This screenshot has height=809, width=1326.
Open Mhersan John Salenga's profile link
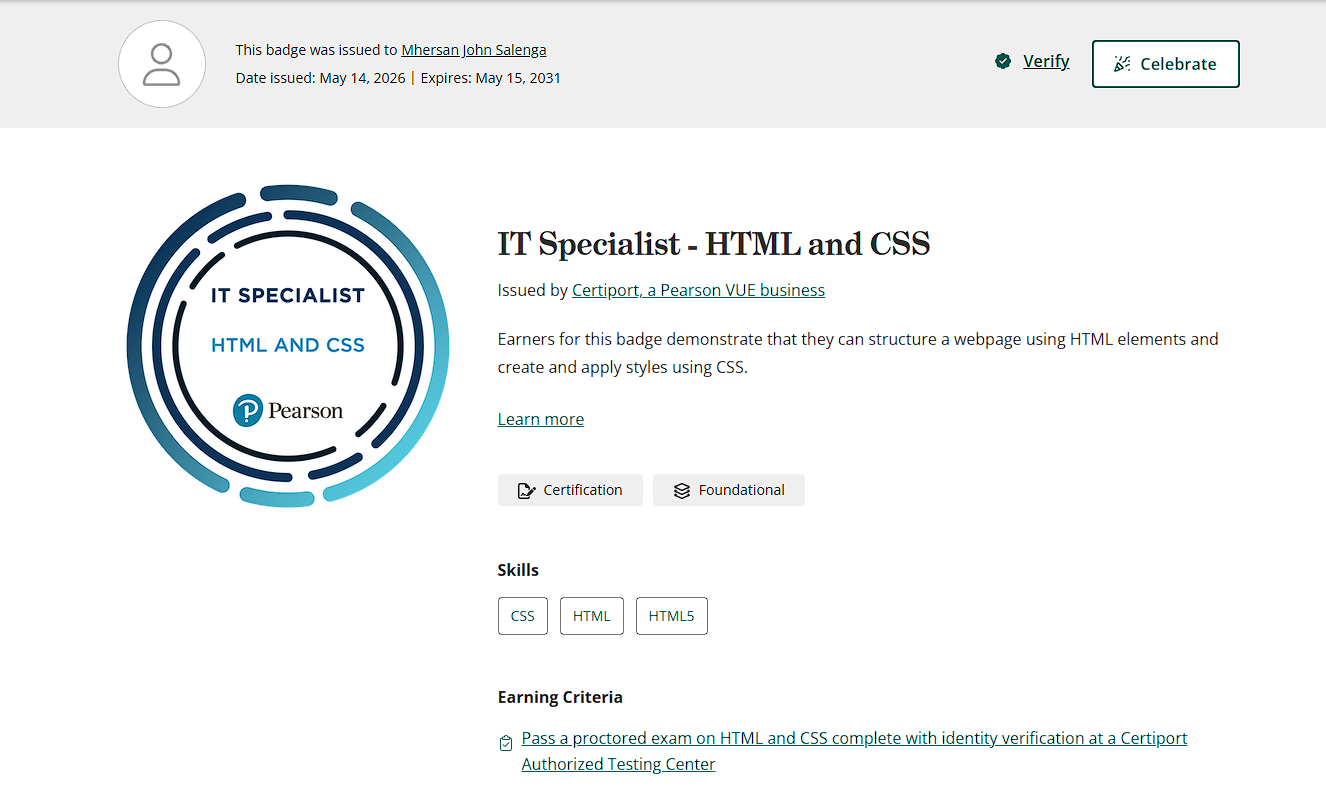click(474, 50)
